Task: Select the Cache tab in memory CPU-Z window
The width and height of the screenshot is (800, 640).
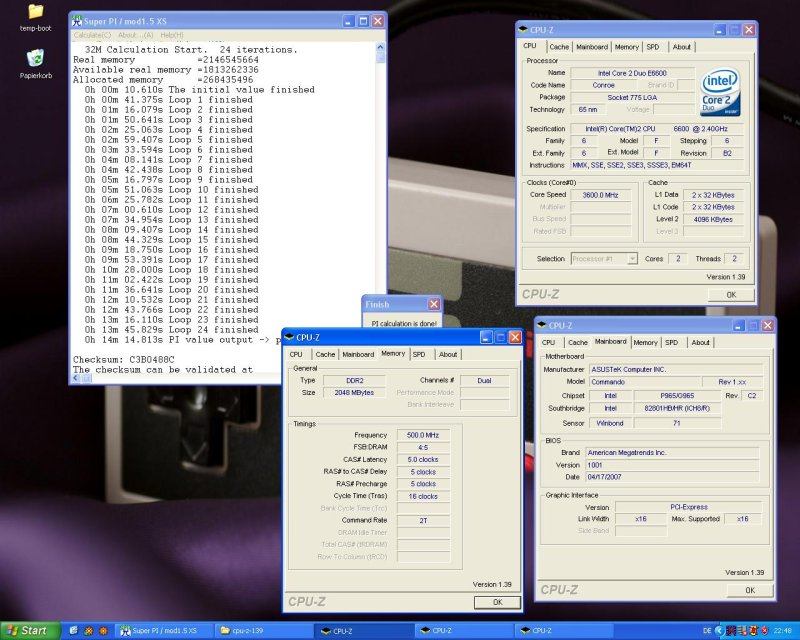Action: tap(325, 354)
